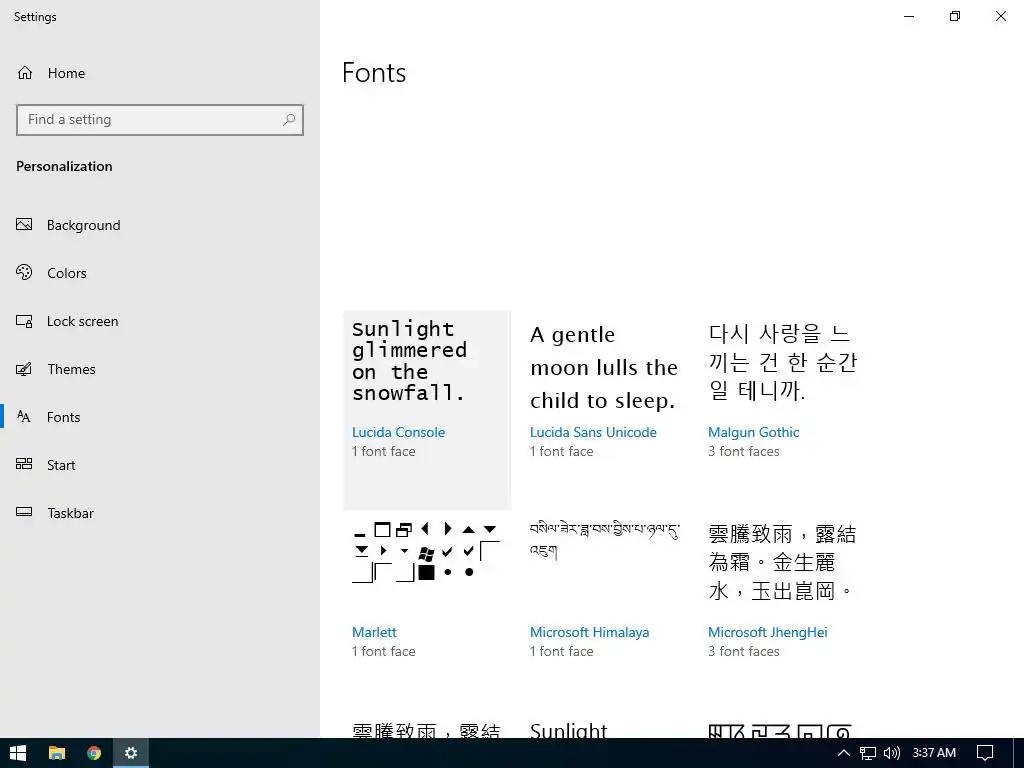This screenshot has width=1024, height=768.
Task: Click the Lock screen icon
Action: [x=24, y=321]
